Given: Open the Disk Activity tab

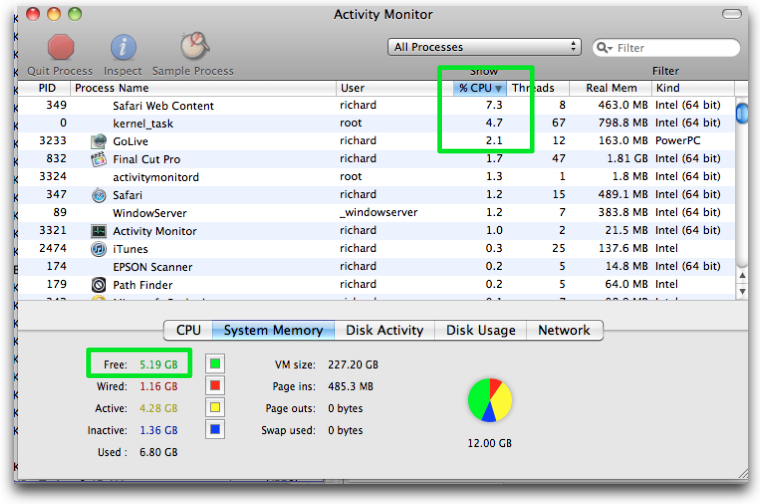Looking at the screenshot, I should pyautogui.click(x=384, y=330).
